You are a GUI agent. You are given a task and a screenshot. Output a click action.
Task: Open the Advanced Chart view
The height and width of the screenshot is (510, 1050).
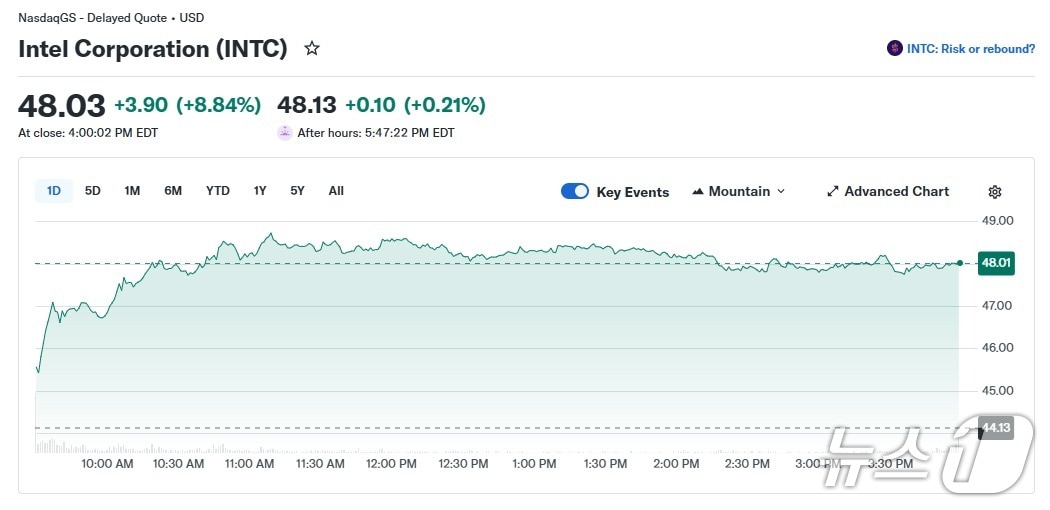[896, 192]
